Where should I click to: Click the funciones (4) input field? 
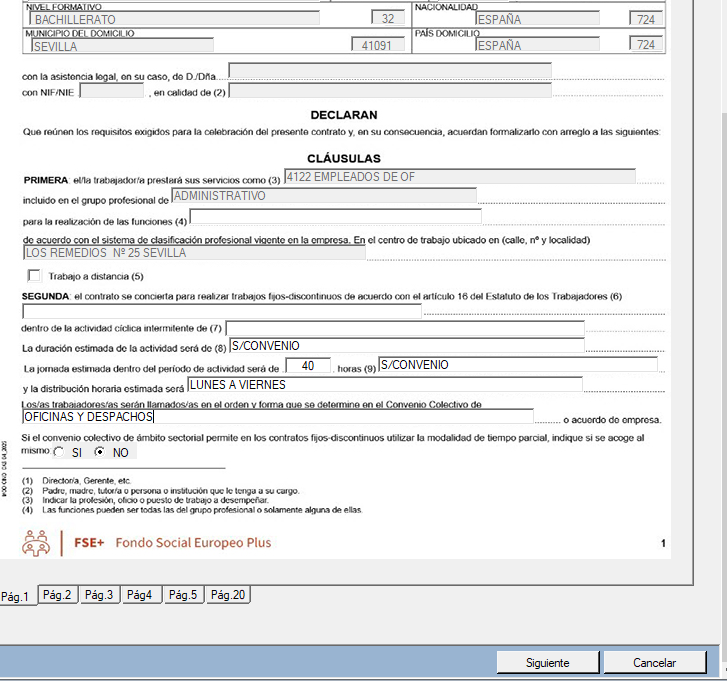[x=335, y=217]
